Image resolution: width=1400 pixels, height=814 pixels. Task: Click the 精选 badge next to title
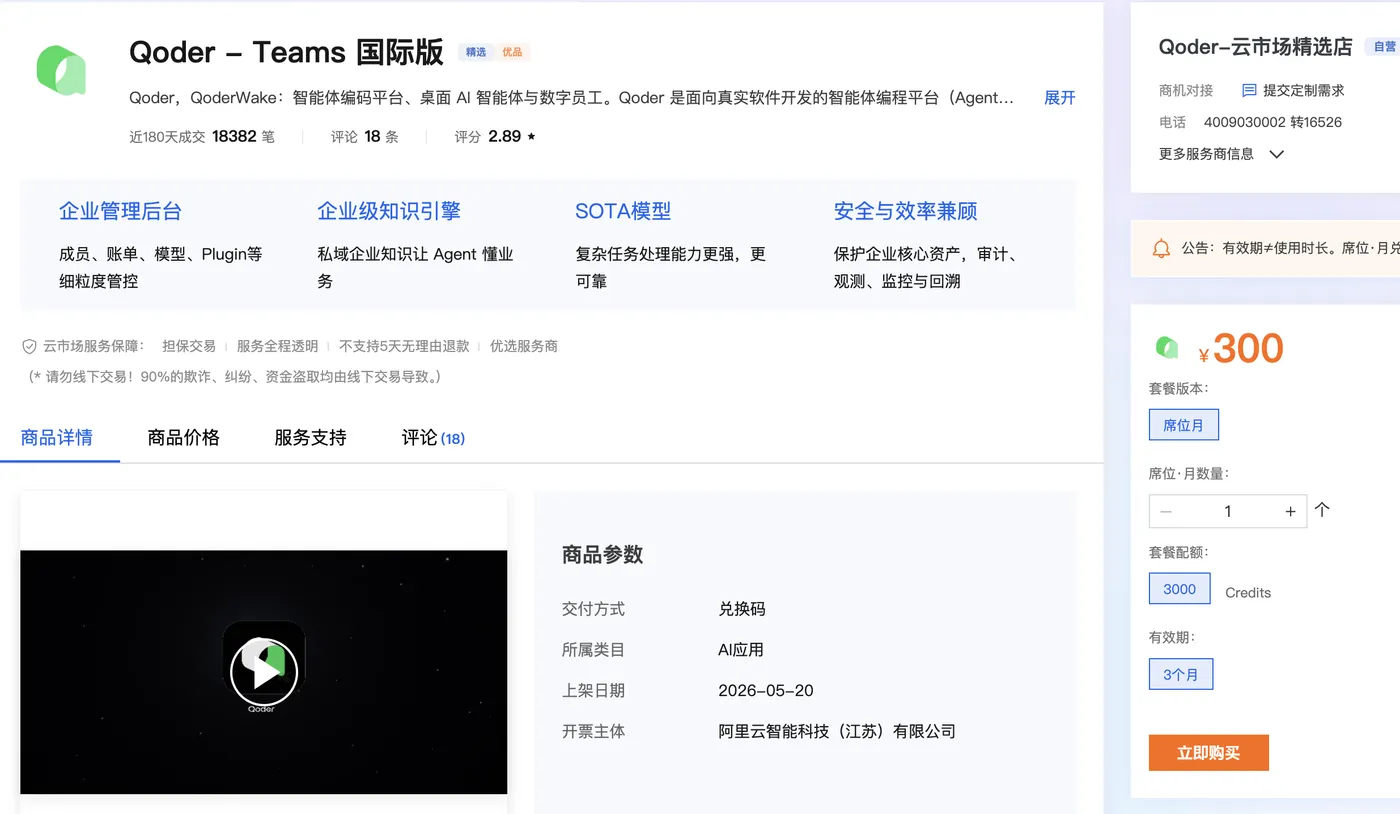click(x=476, y=52)
